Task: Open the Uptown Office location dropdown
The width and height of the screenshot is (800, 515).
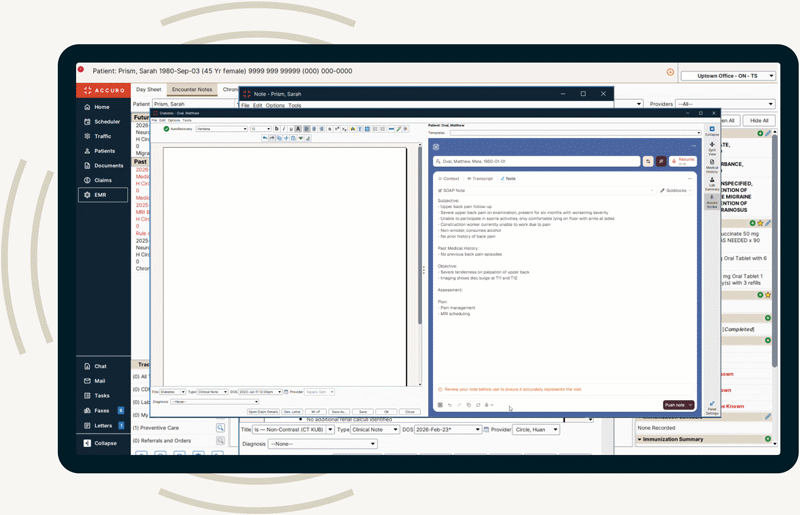Action: [727, 76]
